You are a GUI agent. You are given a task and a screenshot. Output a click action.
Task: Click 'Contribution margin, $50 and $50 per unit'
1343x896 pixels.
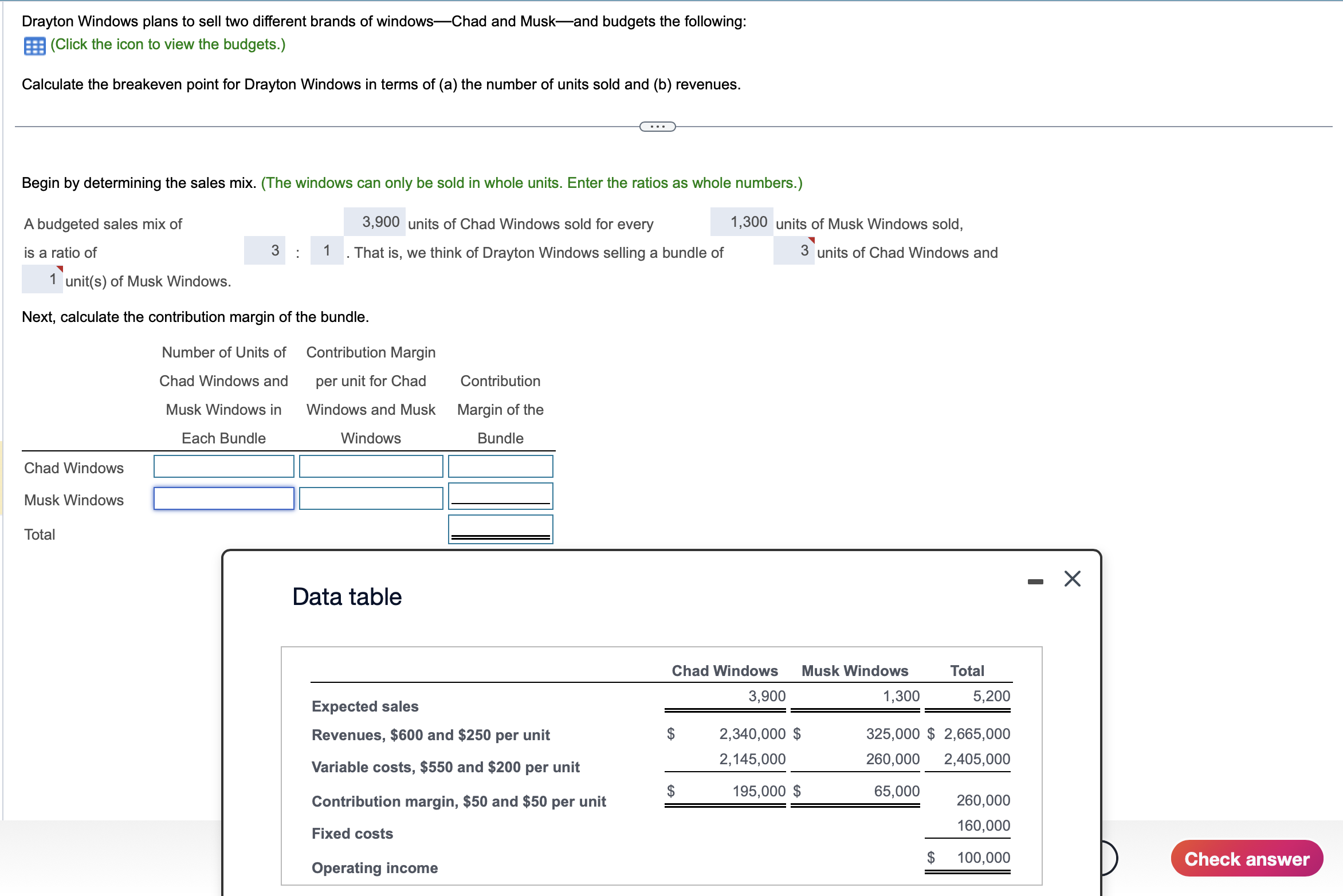pos(458,801)
